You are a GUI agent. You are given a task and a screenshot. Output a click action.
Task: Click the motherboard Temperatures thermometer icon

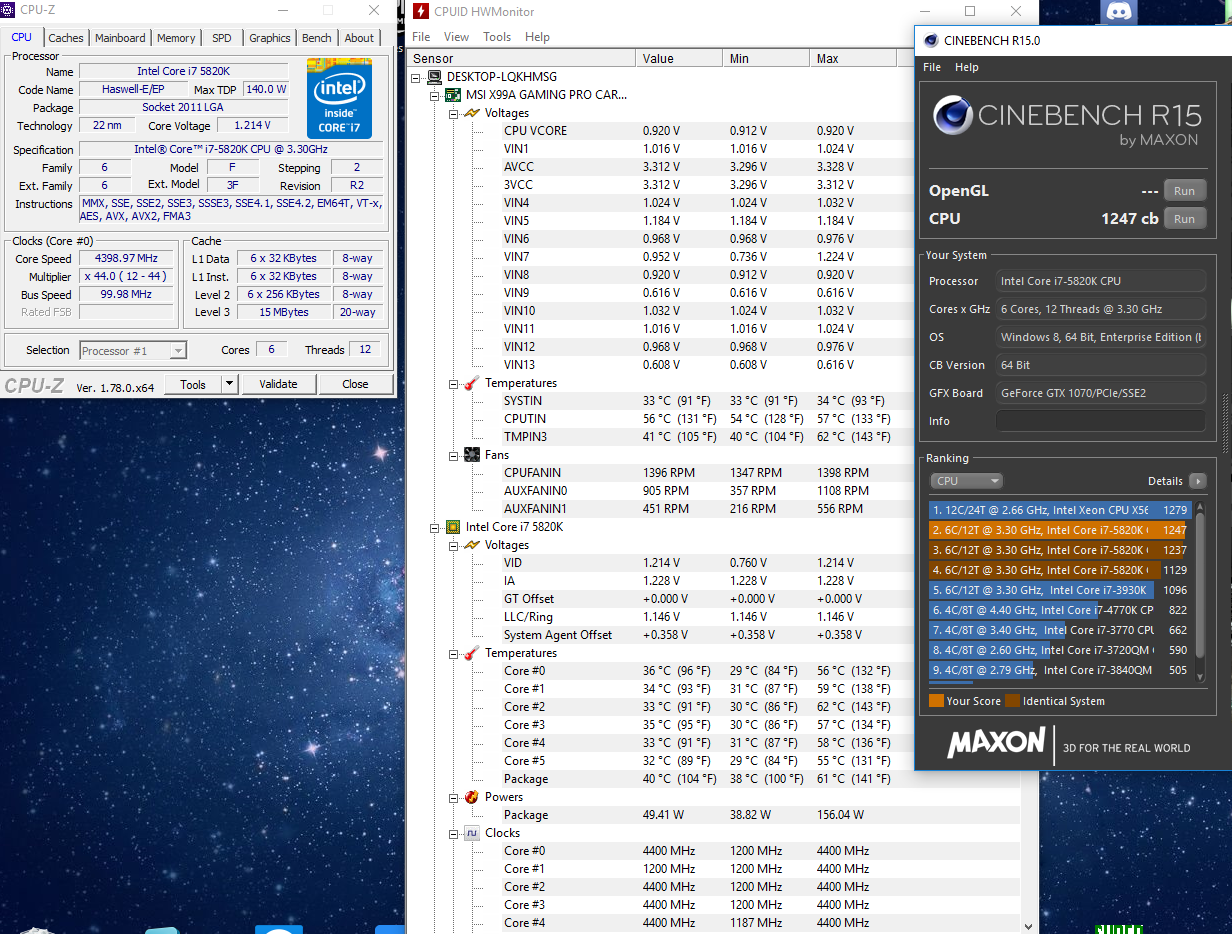[471, 383]
